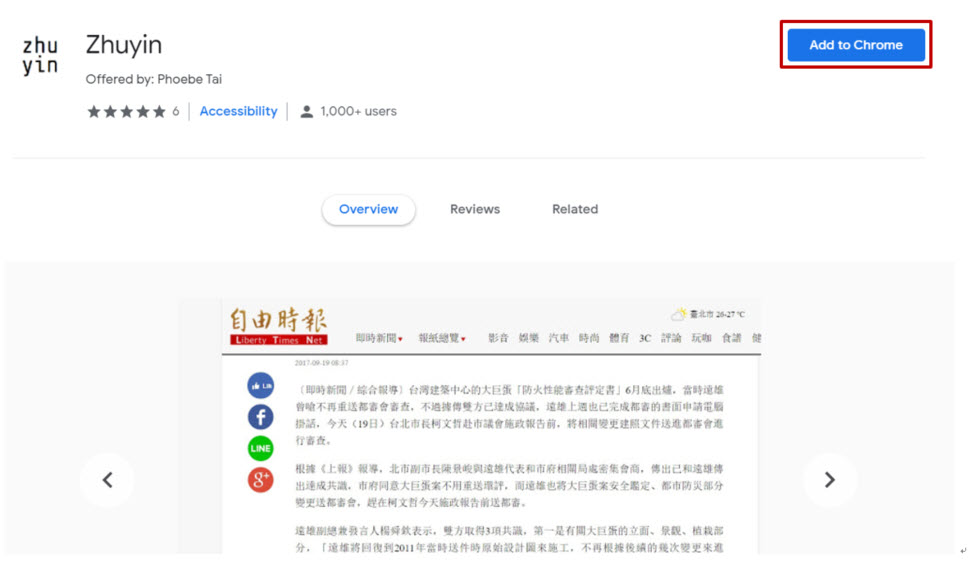Click the 評論 nav item in preview
This screenshot has width=971, height=562.
671,338
